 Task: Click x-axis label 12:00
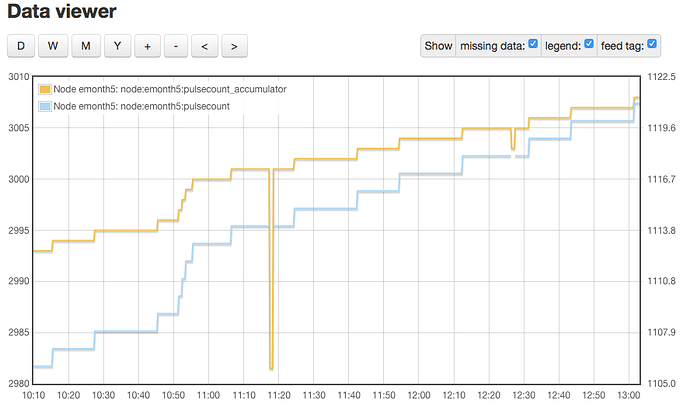tap(418, 395)
